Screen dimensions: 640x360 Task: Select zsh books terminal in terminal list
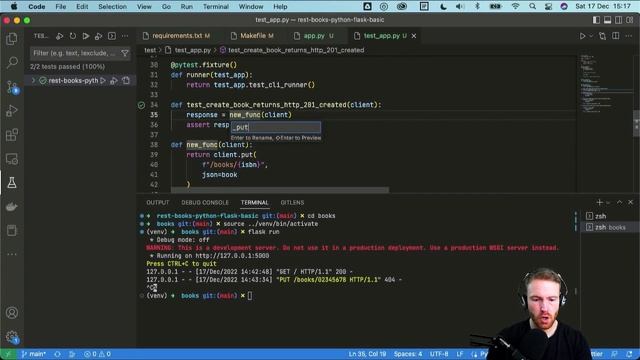610,227
